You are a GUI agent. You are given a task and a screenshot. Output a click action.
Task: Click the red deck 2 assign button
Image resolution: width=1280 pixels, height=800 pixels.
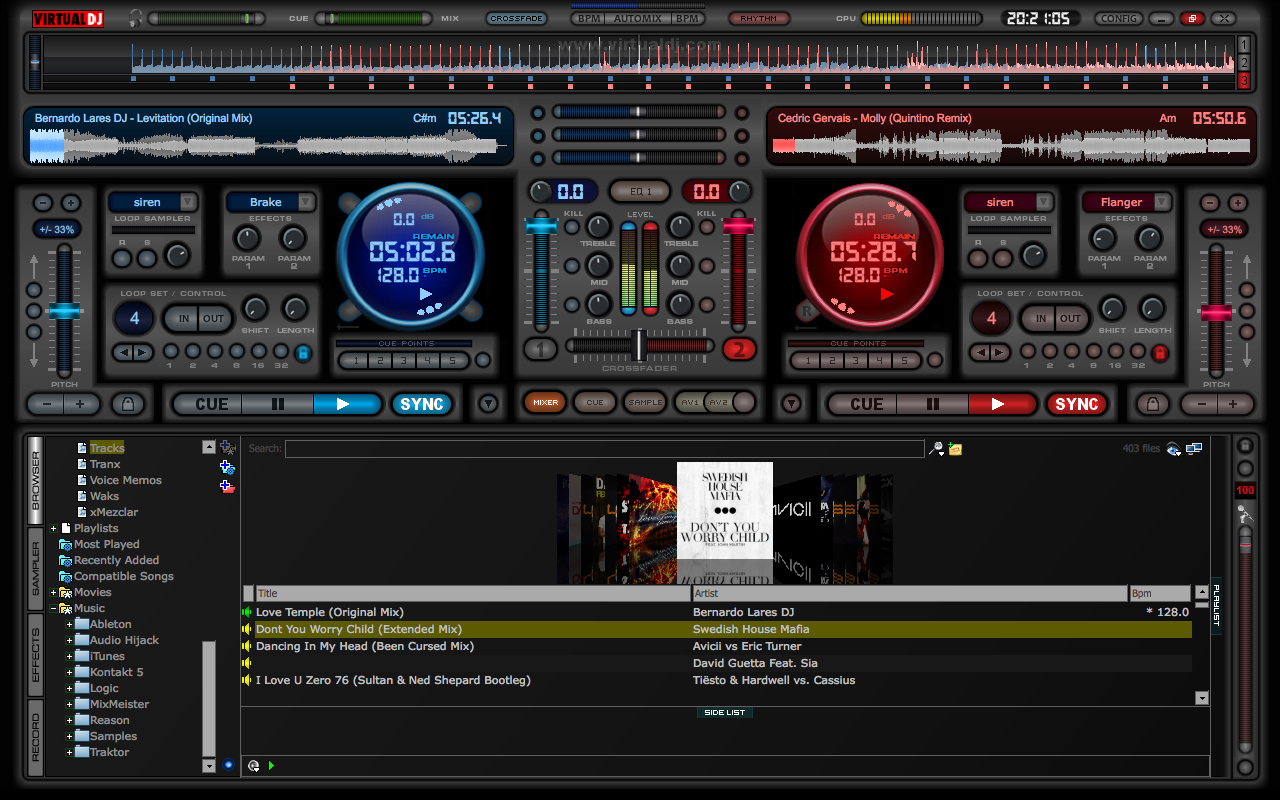[x=739, y=349]
